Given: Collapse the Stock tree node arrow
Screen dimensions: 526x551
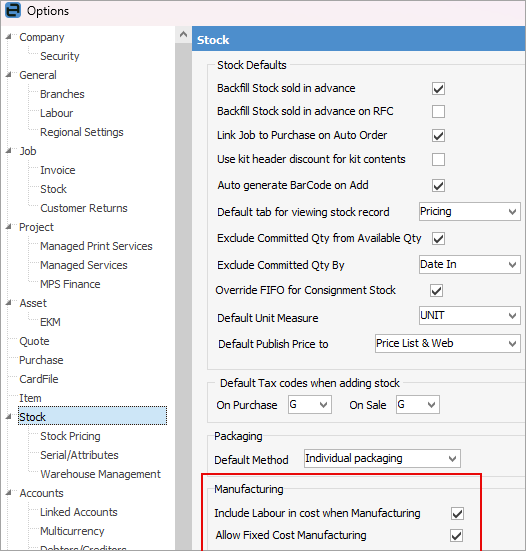Looking at the screenshot, I should (x=9, y=416).
